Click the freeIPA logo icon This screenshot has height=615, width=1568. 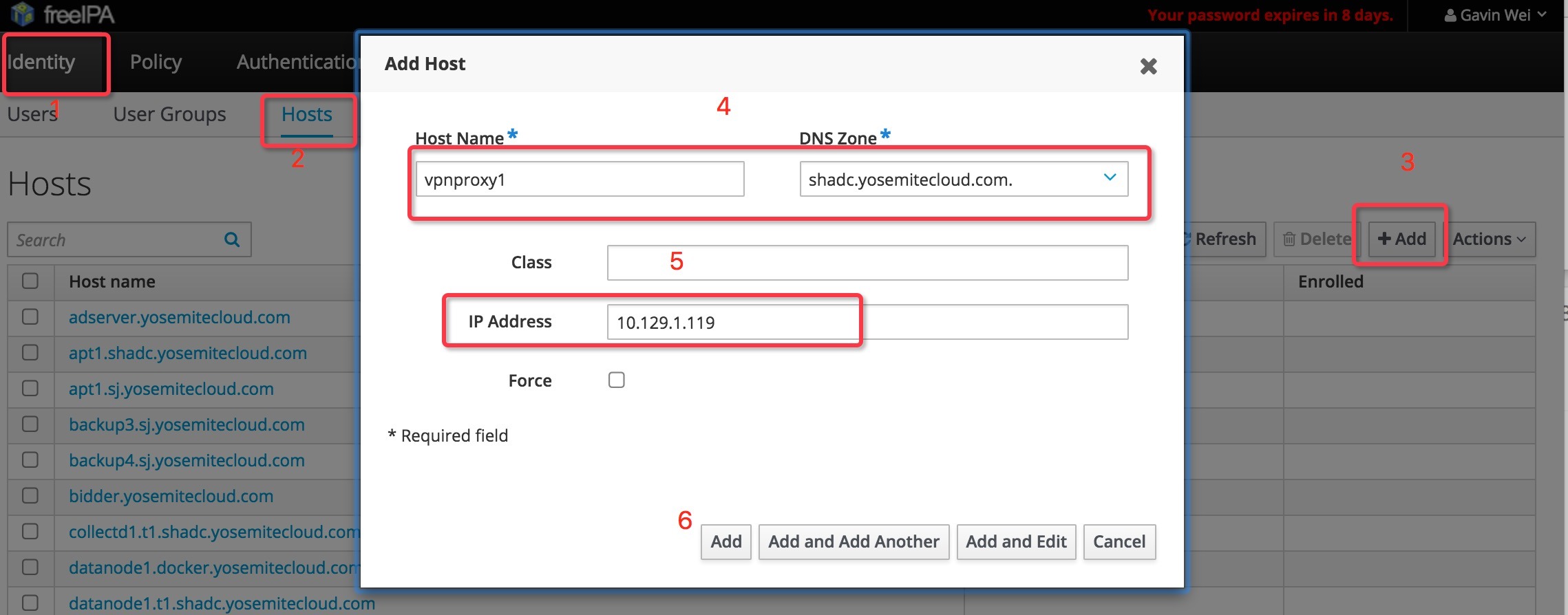[22, 14]
